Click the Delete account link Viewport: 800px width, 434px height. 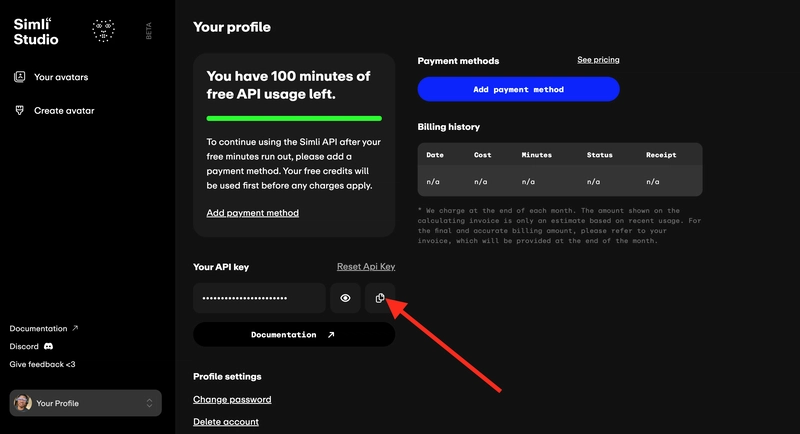[226, 422]
